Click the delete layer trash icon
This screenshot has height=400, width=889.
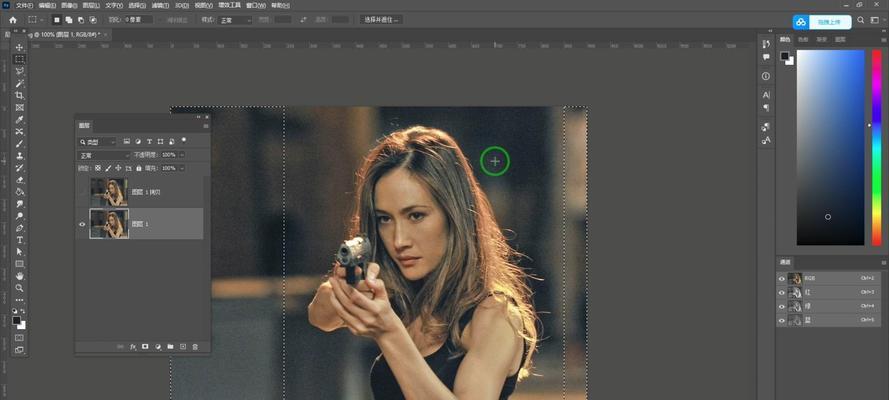tap(195, 347)
